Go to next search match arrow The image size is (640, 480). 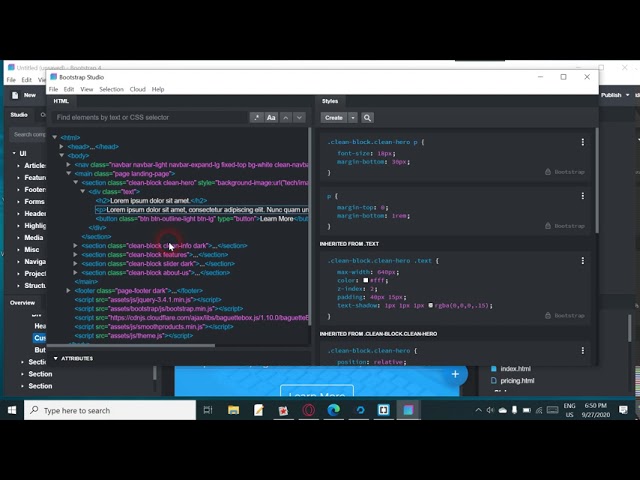point(299,118)
